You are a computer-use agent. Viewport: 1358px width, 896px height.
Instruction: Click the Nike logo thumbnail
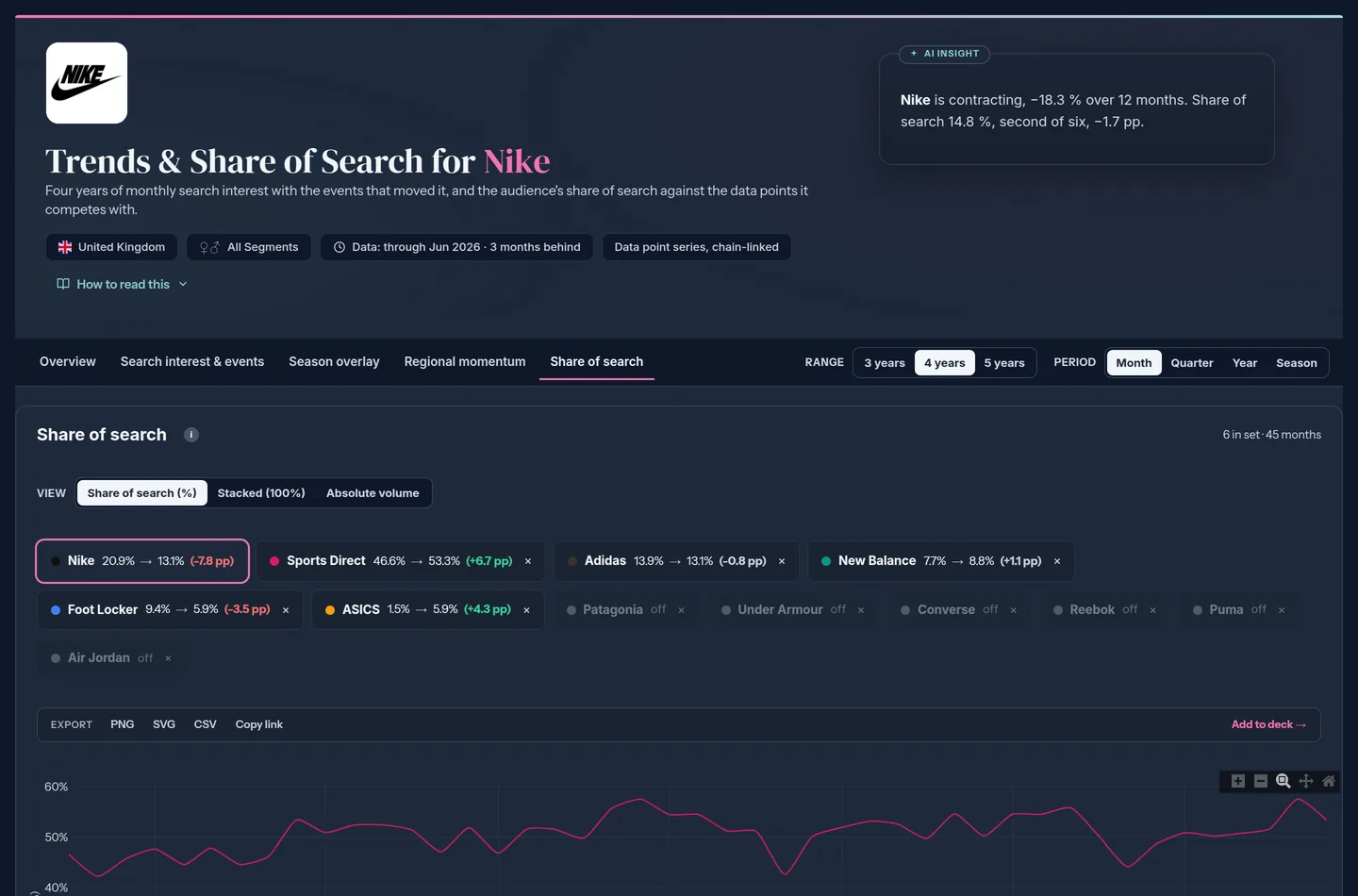(x=87, y=83)
